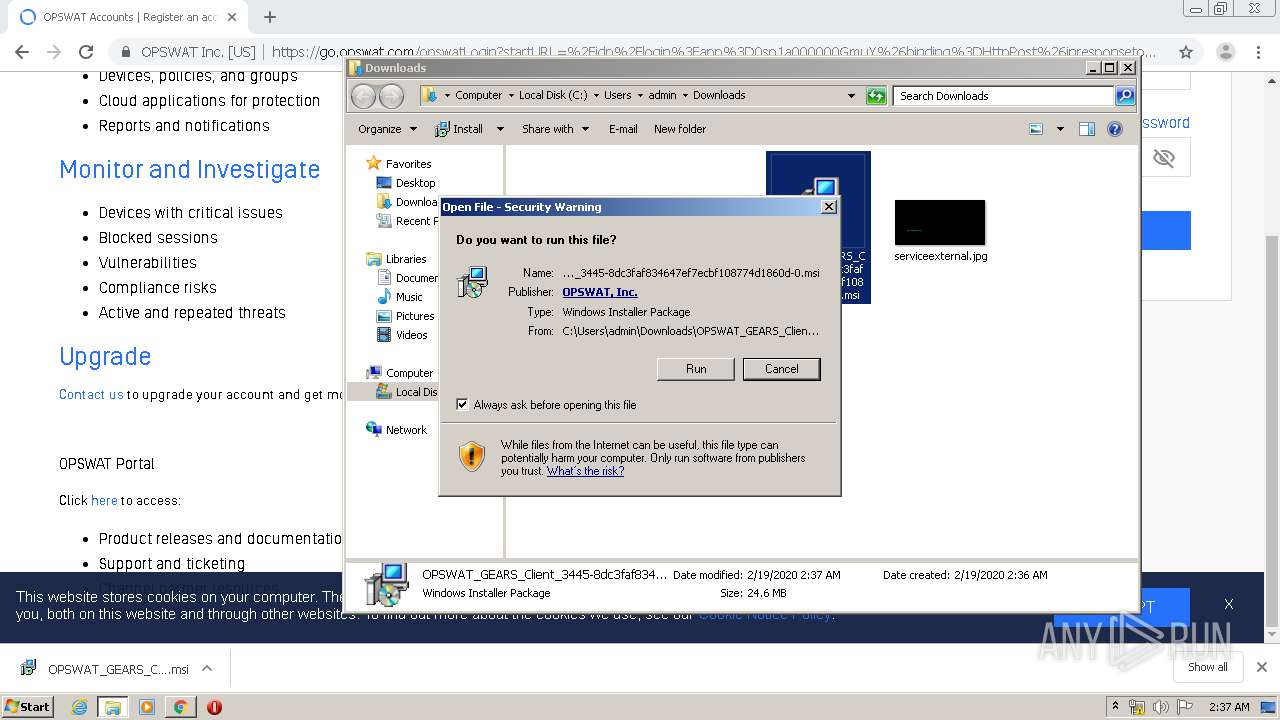Click Action Center flag tray icon

coord(1184,707)
